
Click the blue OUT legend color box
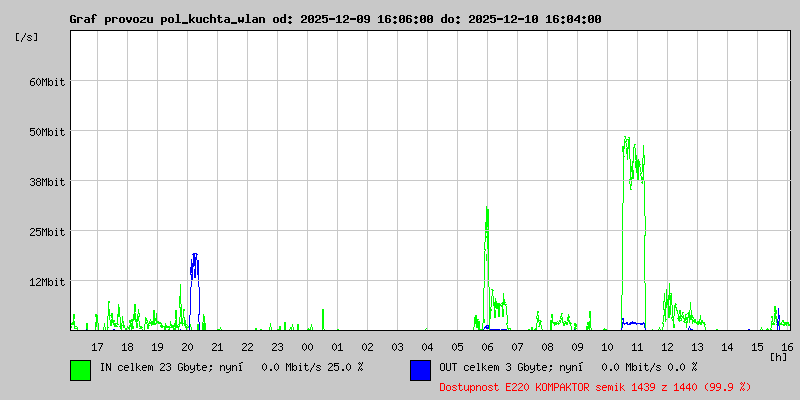(420, 370)
